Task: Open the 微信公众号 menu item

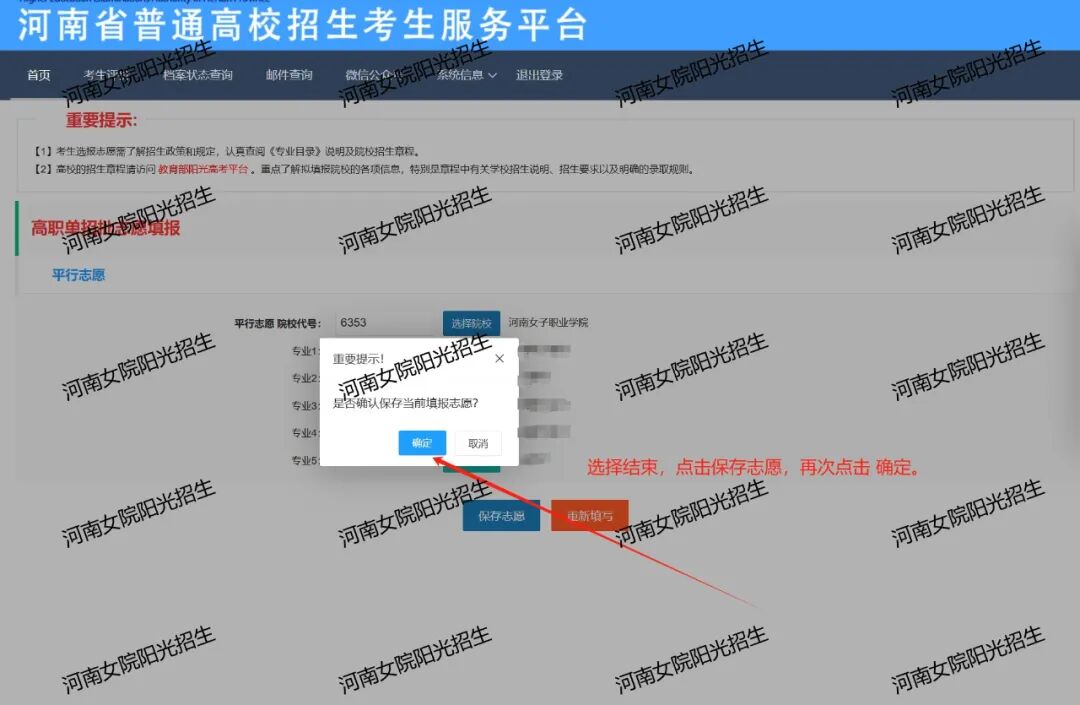Action: (374, 75)
